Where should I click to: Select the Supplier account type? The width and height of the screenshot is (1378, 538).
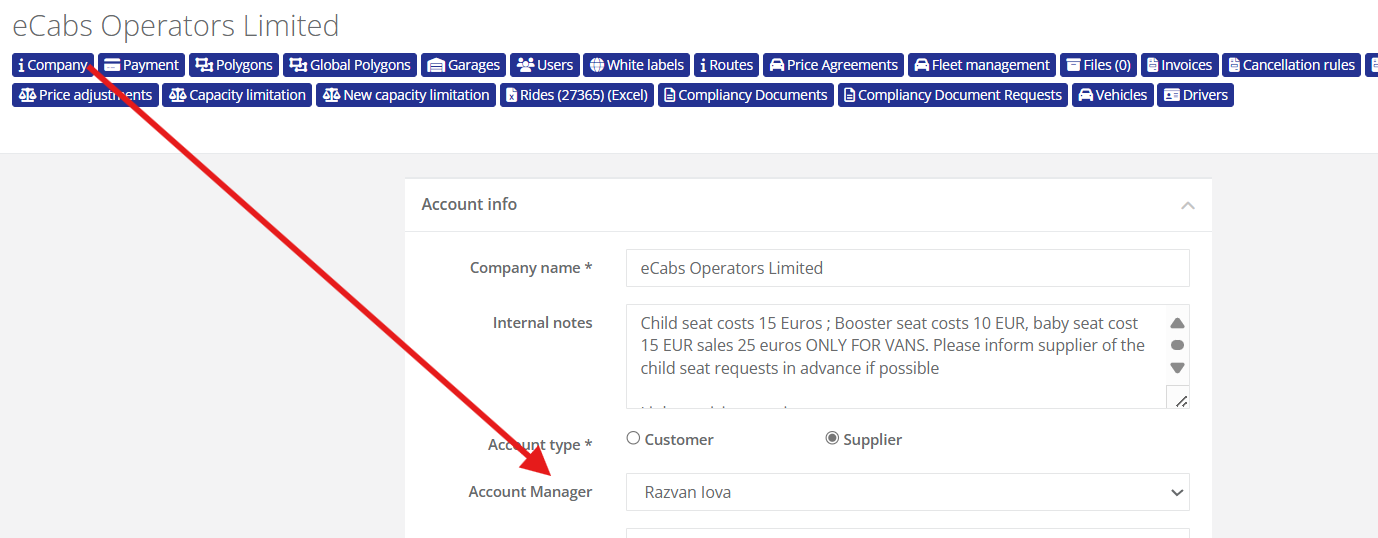click(832, 439)
